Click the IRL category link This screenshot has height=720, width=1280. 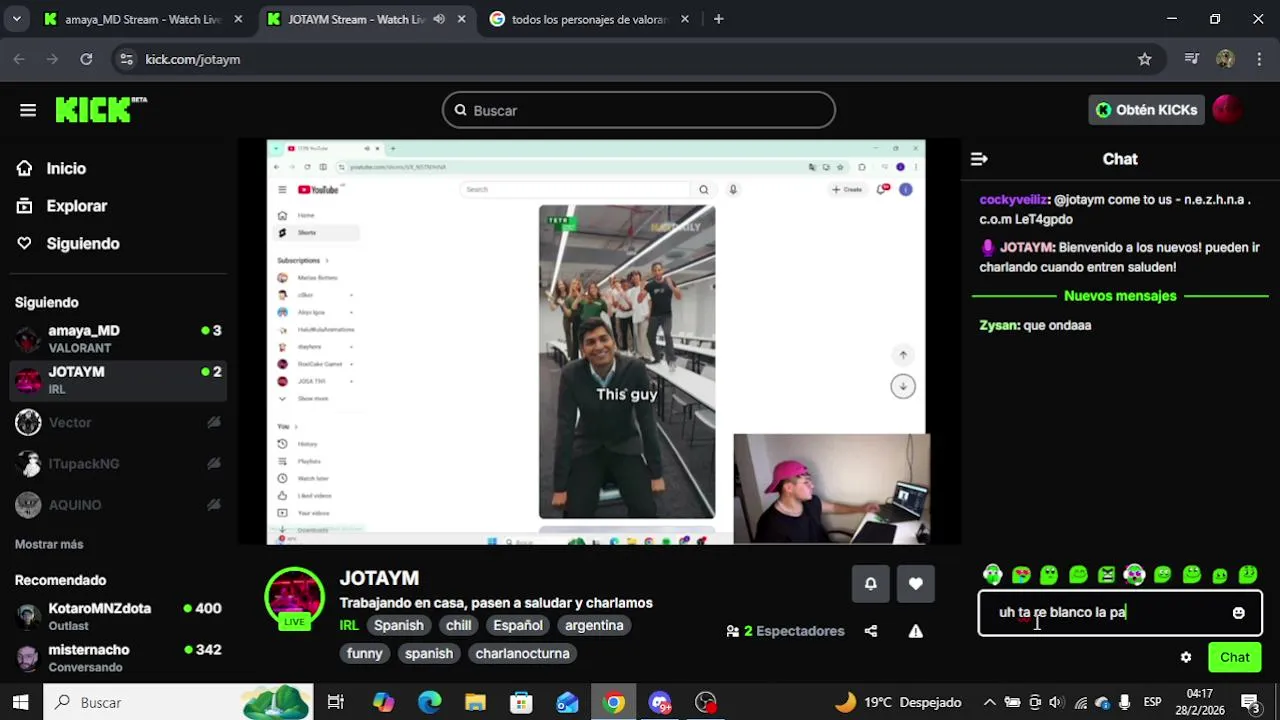coord(349,626)
